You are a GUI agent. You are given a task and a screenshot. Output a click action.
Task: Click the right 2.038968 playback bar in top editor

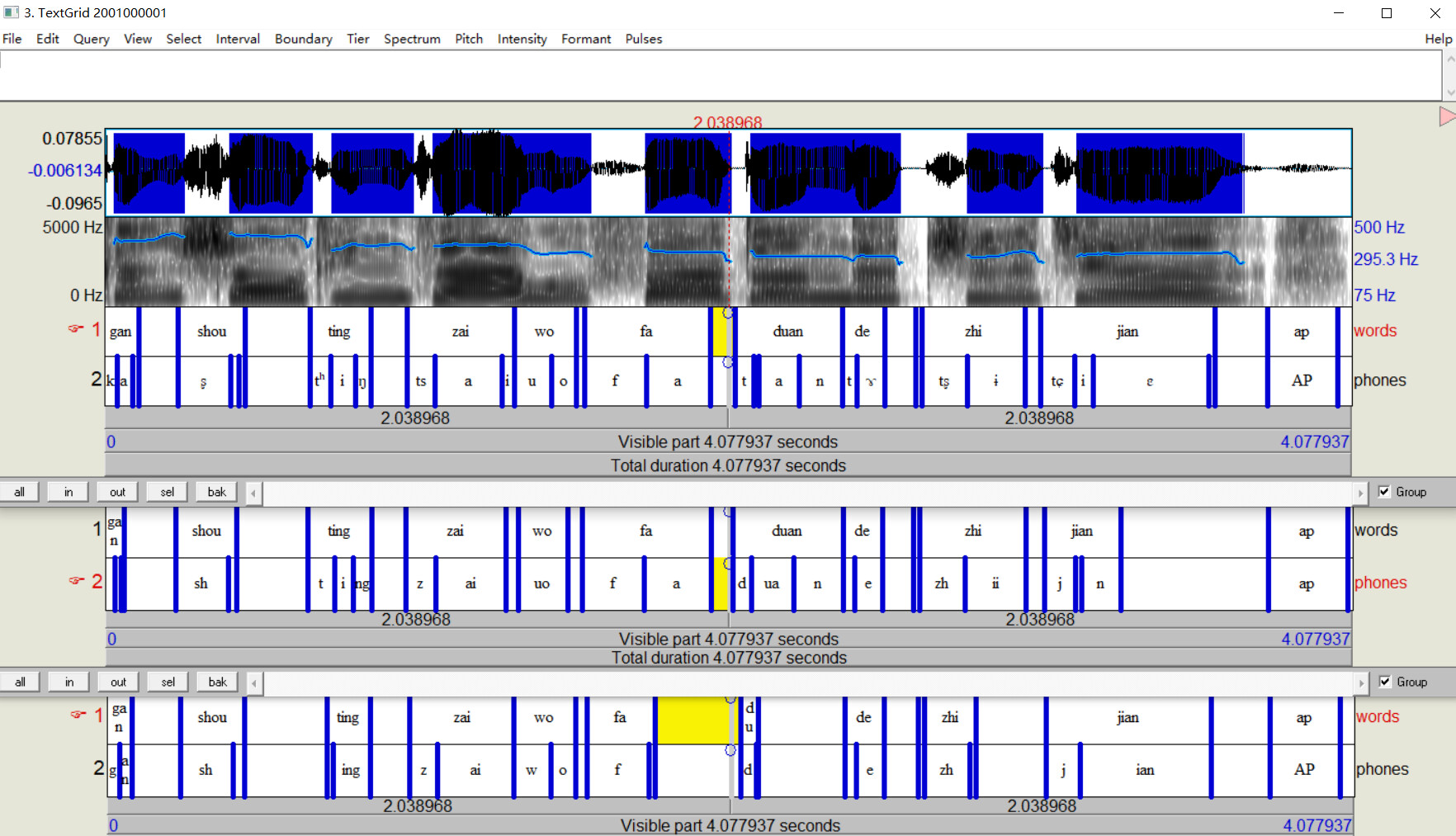[1040, 418]
